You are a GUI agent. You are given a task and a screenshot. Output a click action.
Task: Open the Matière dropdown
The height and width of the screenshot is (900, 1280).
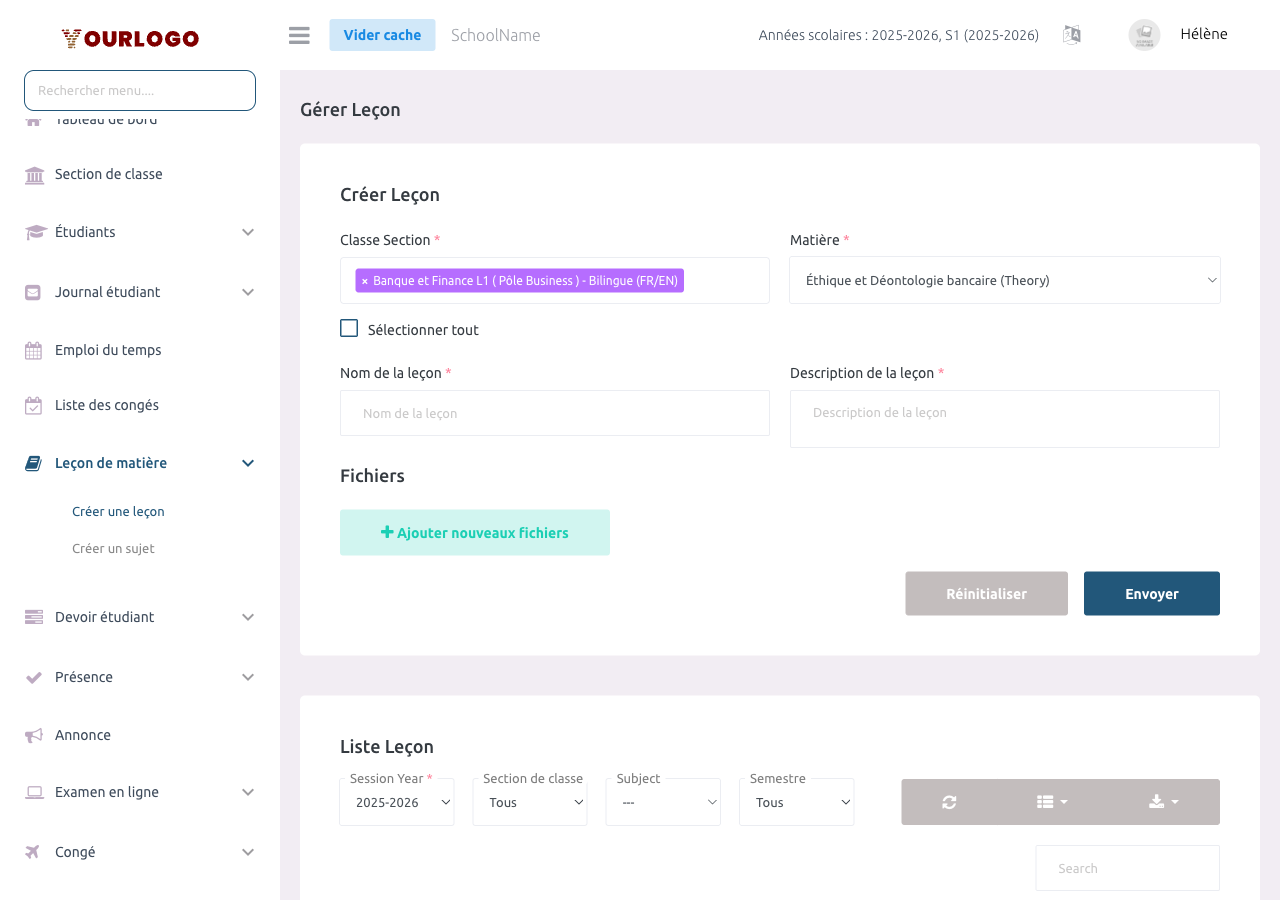point(1004,281)
